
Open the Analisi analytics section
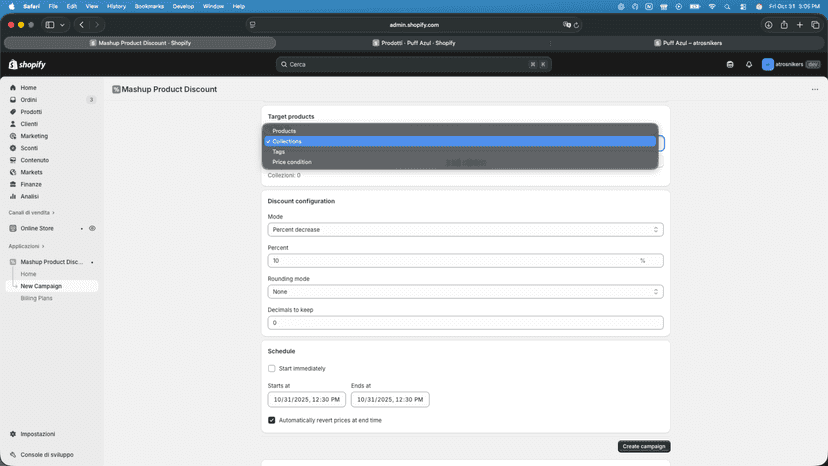click(x=30, y=197)
